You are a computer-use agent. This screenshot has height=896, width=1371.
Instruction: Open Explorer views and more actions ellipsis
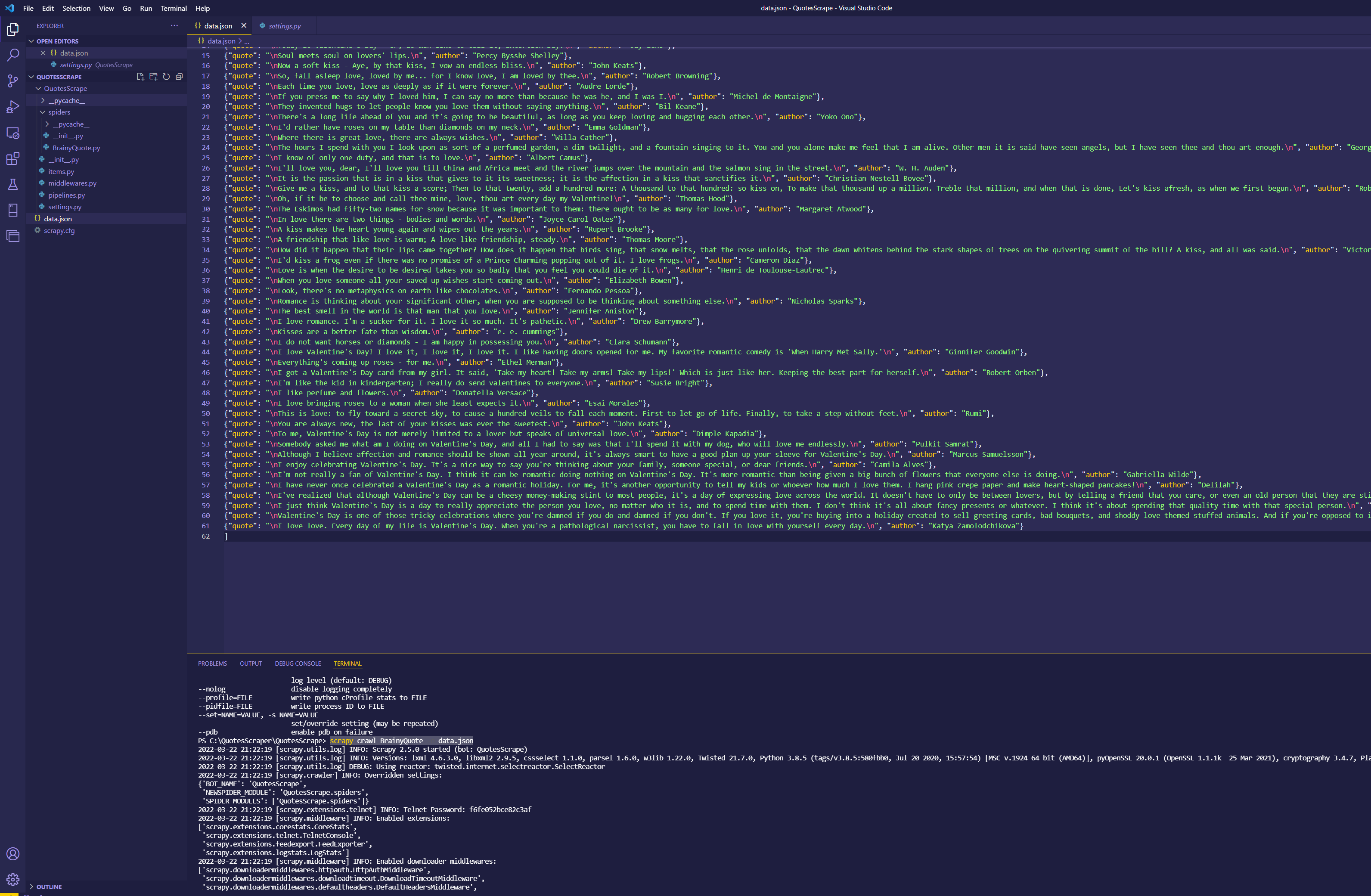click(x=174, y=25)
